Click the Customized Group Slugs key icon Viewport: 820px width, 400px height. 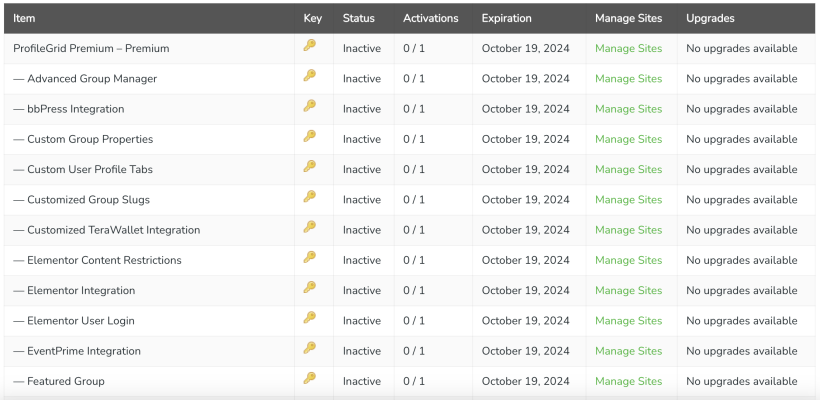point(310,197)
